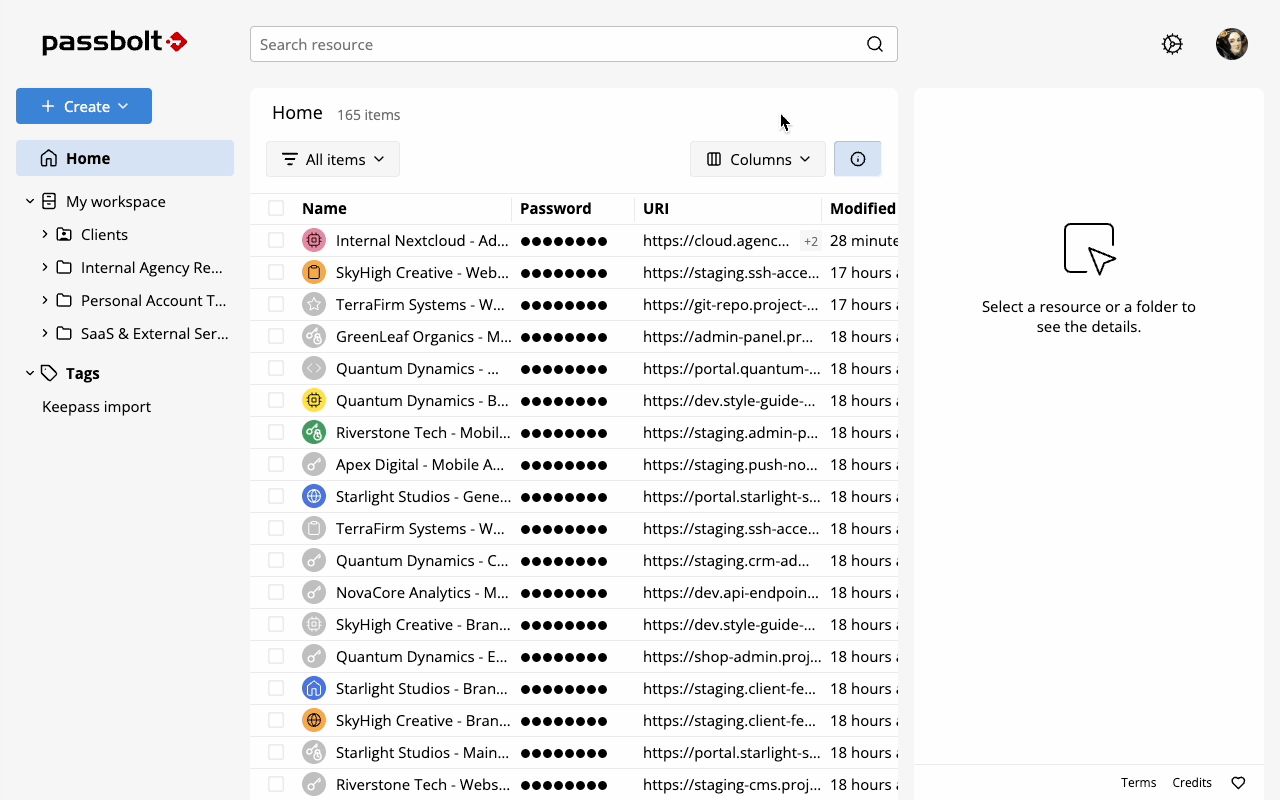Open the Create dropdown button

pyautogui.click(x=84, y=106)
